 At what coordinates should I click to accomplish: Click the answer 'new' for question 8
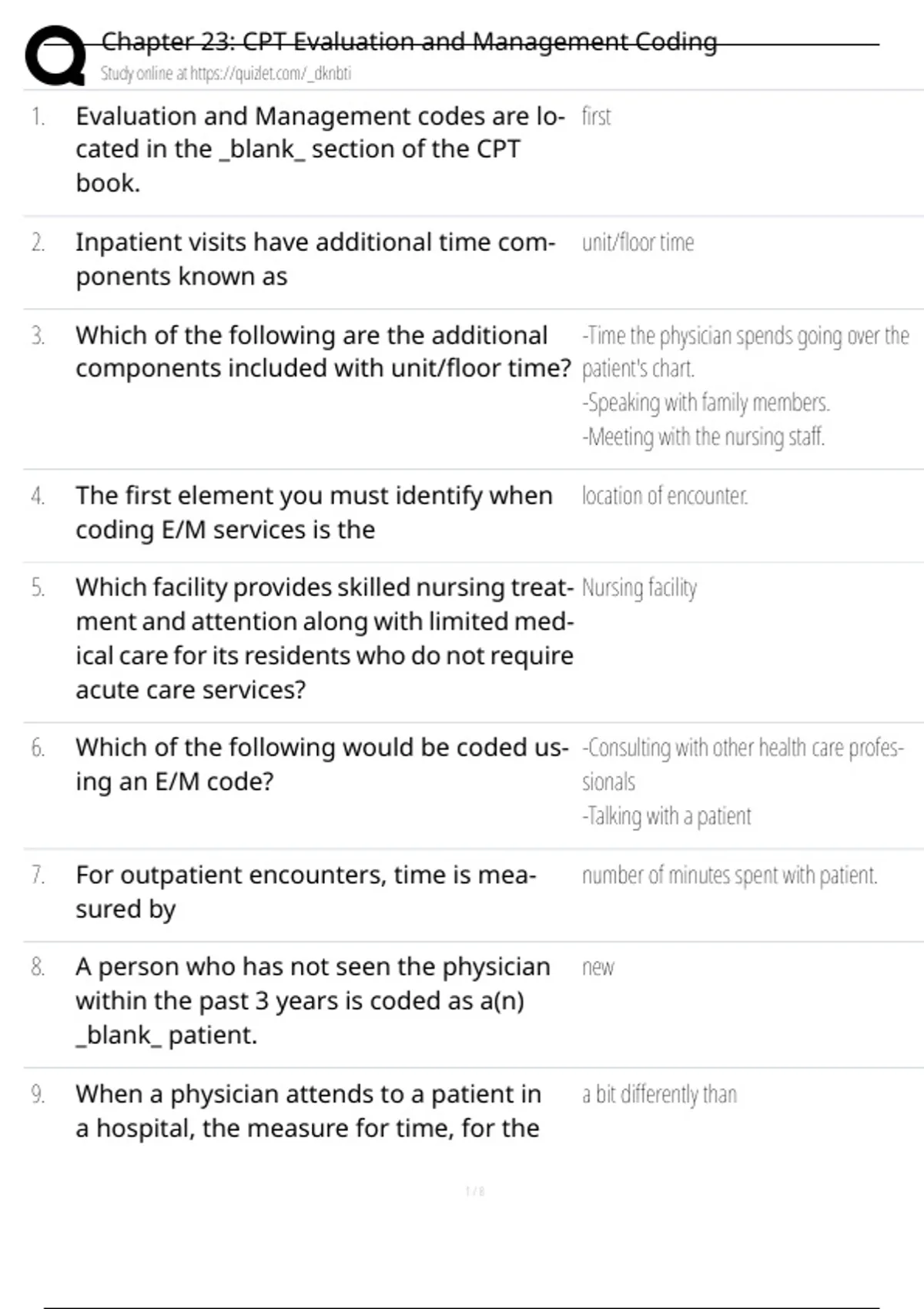pos(598,967)
